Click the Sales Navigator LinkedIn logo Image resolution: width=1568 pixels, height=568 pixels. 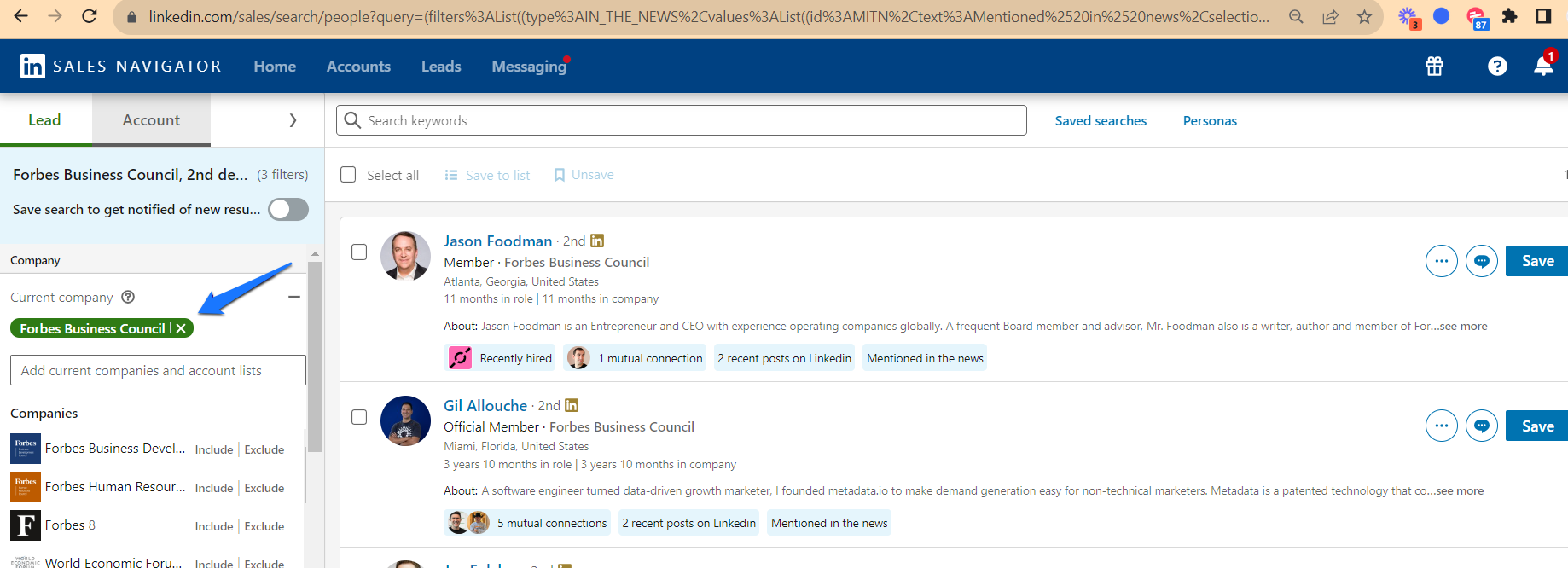pos(32,67)
